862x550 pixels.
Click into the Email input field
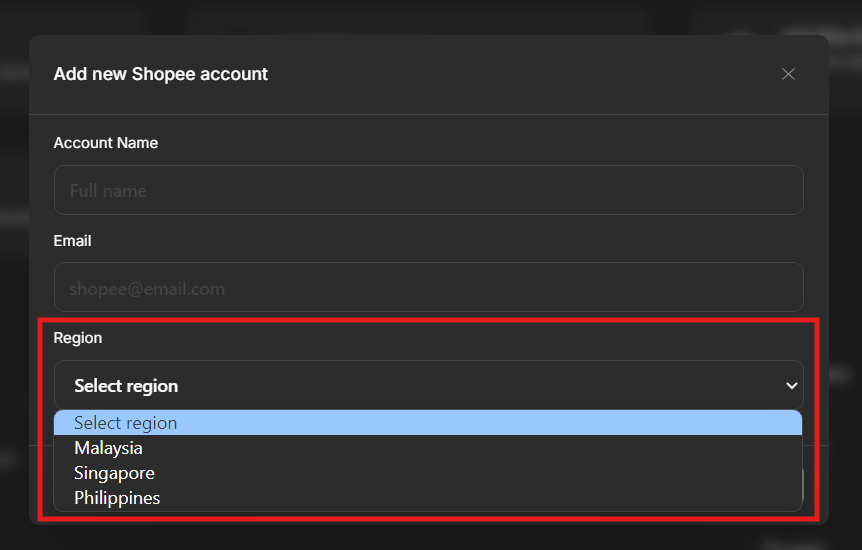pyautogui.click(x=428, y=288)
